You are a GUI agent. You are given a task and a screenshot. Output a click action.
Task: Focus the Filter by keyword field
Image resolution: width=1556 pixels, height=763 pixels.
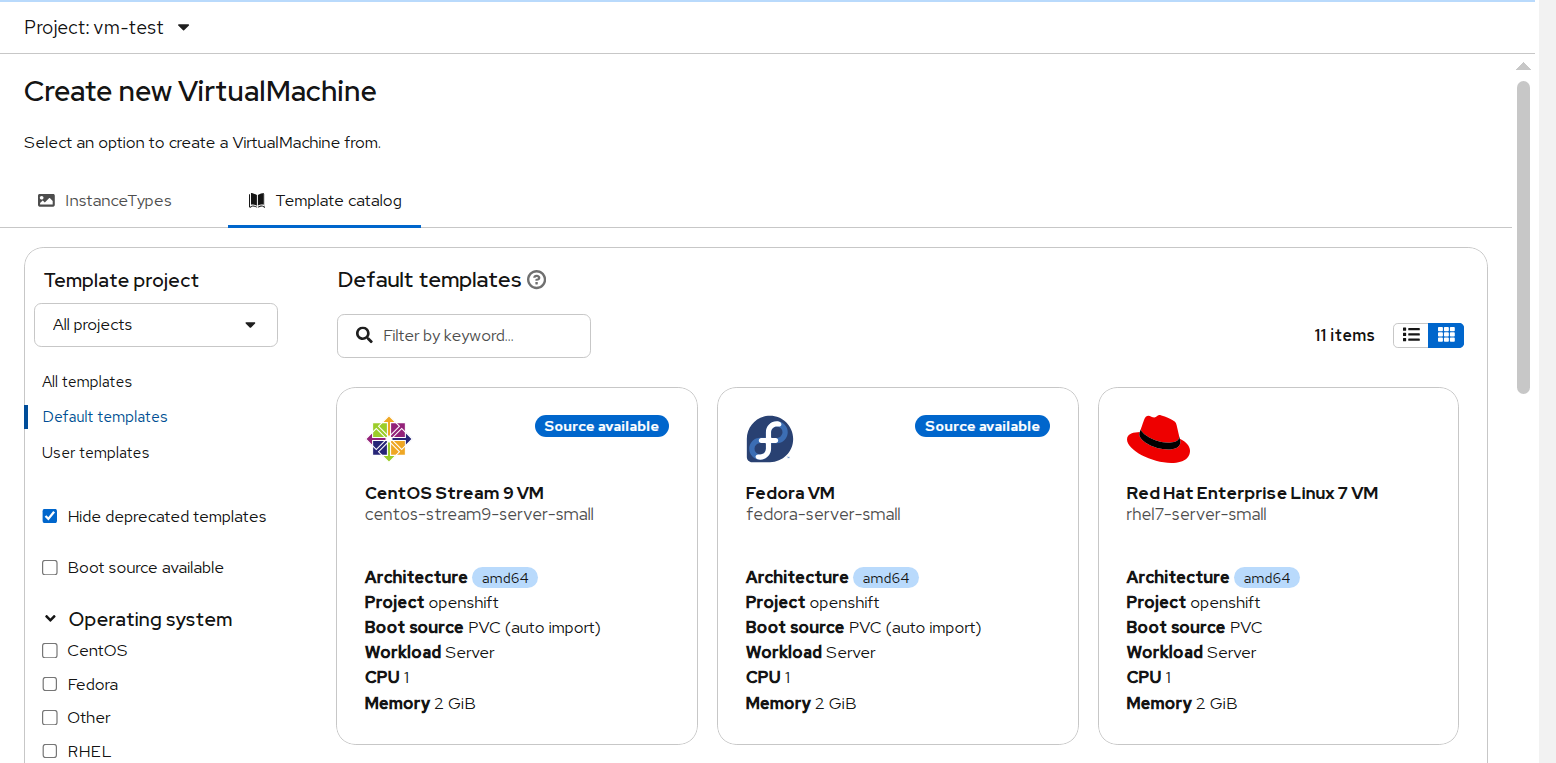478,336
